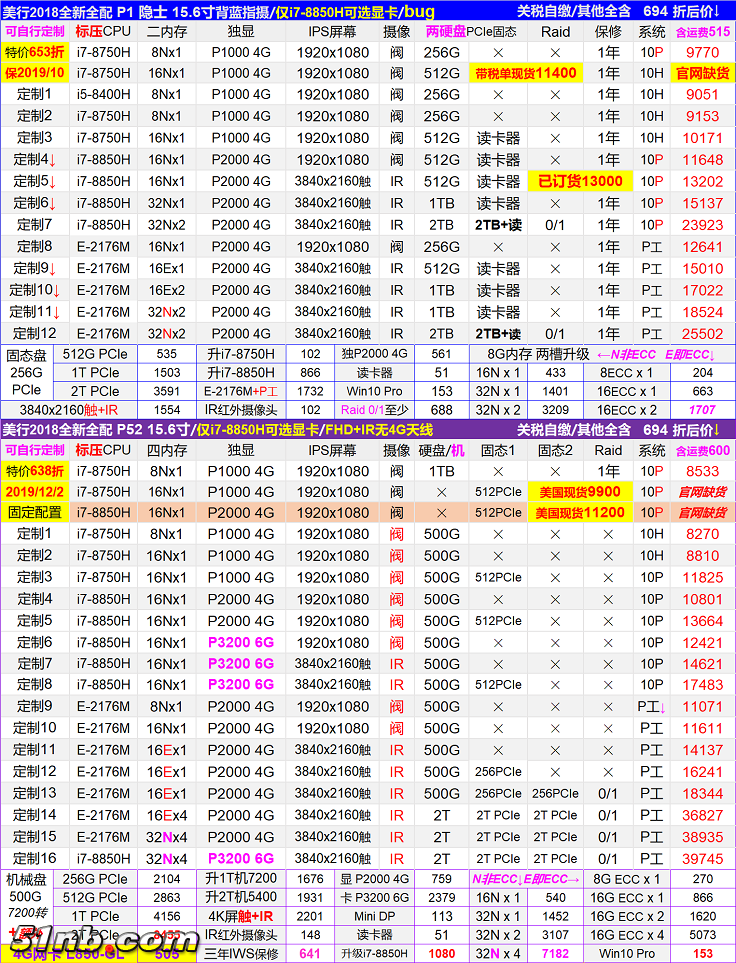Select the price 39745 cell

[702, 859]
